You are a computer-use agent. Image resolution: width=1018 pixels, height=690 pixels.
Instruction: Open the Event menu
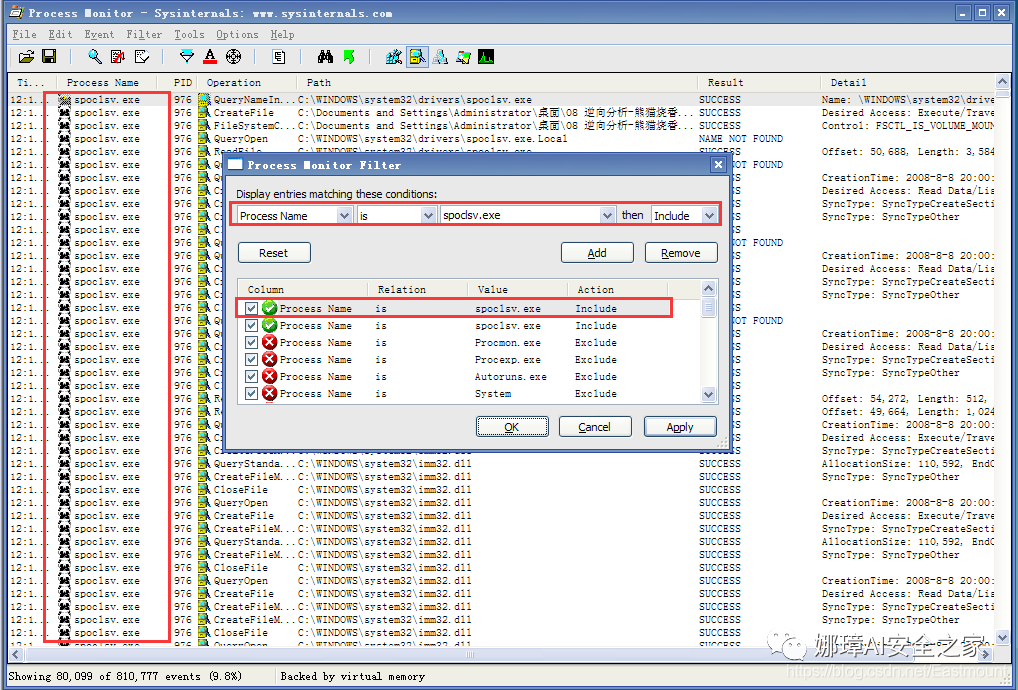[99, 34]
